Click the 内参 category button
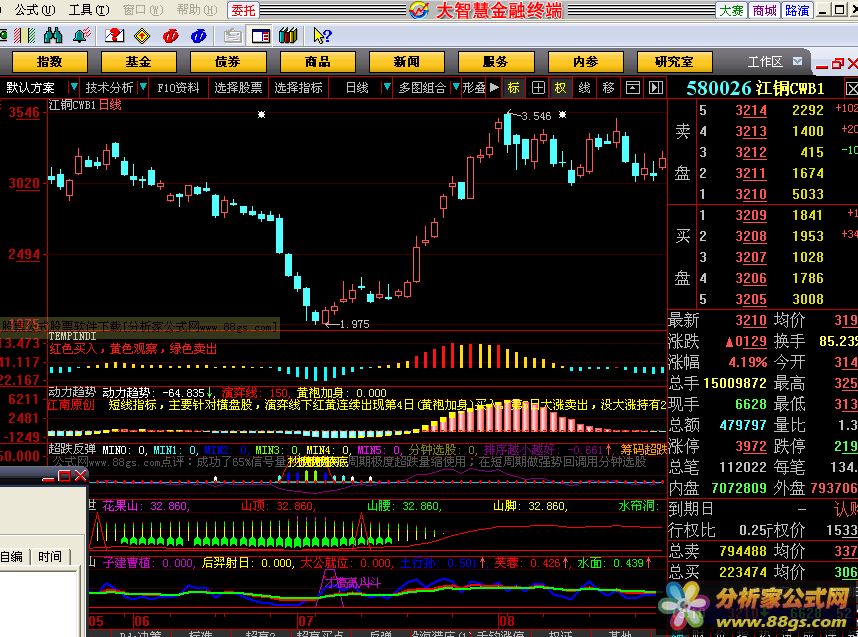The width and height of the screenshot is (858, 637). (585, 62)
